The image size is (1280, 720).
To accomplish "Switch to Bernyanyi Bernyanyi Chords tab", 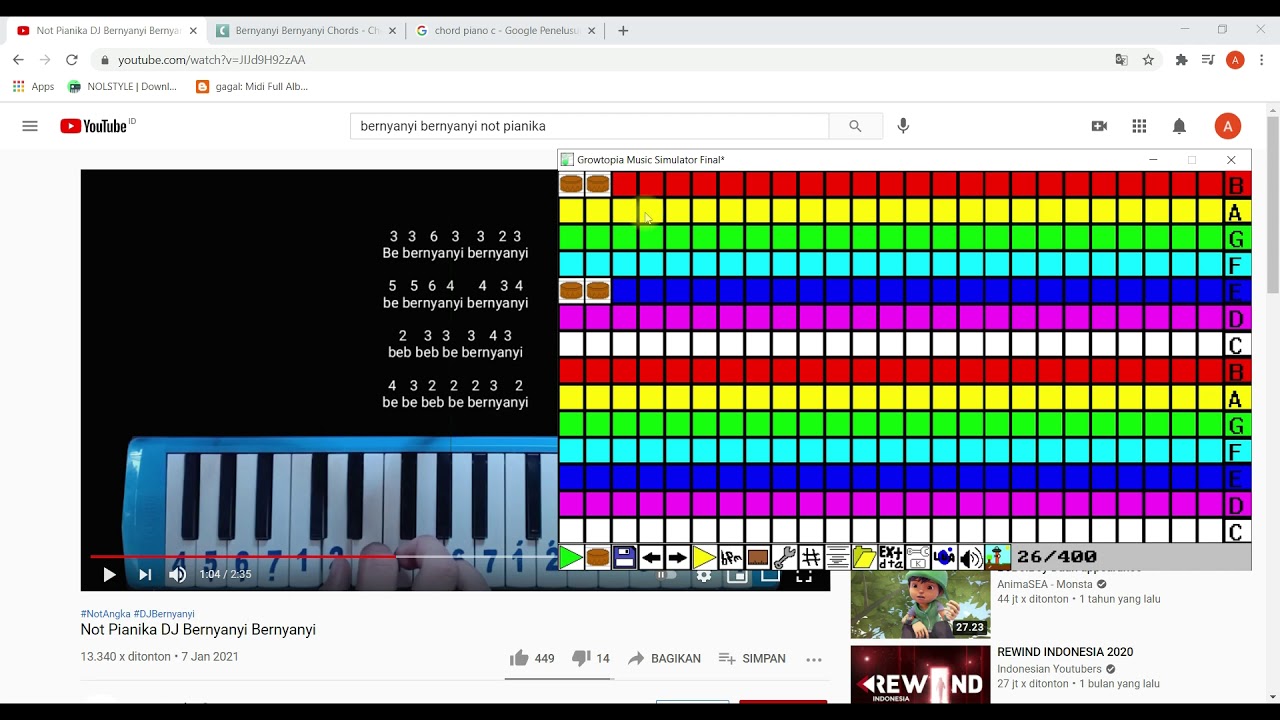I will [x=306, y=31].
